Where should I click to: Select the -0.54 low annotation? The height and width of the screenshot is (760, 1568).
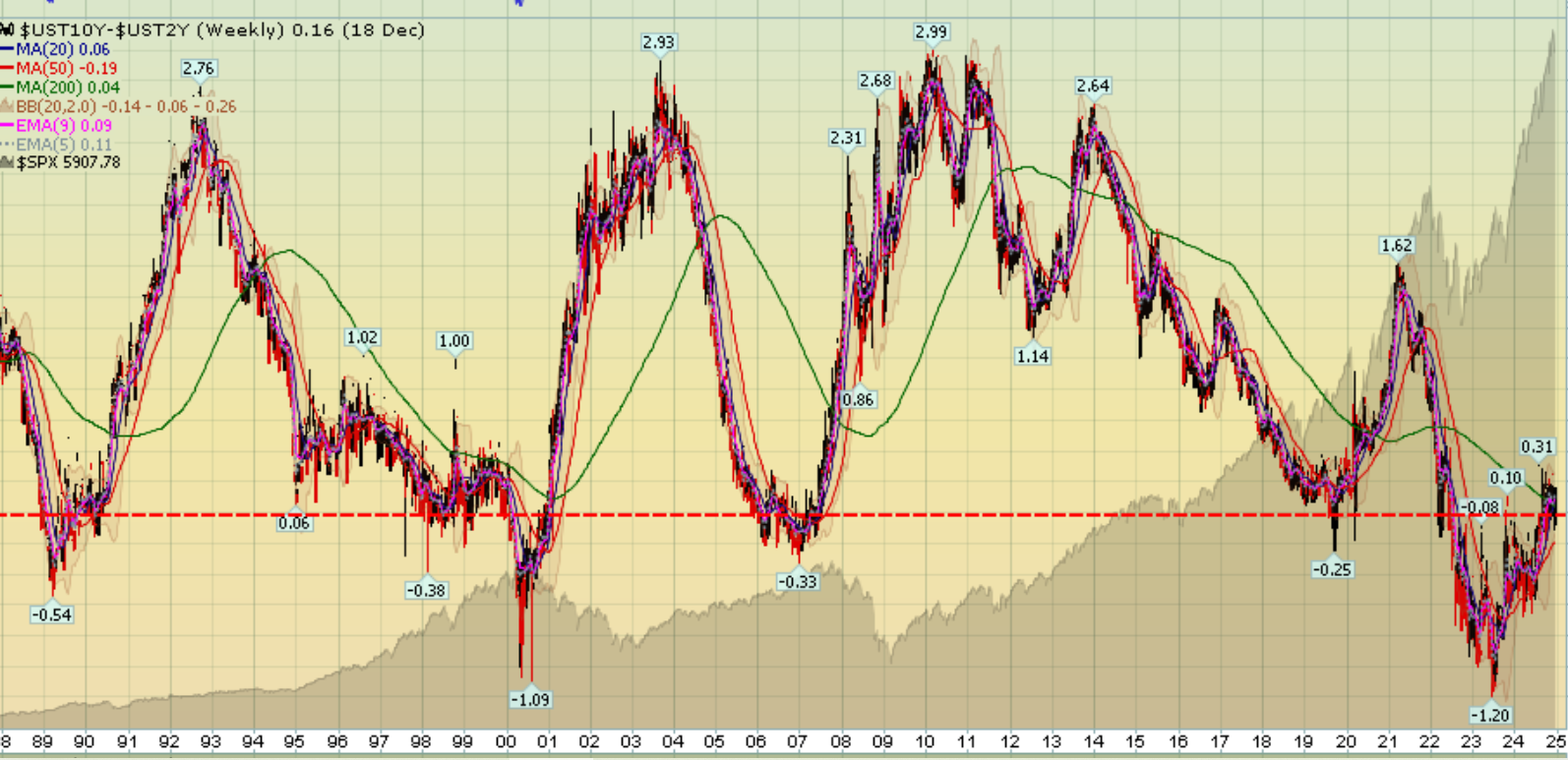coord(51,614)
